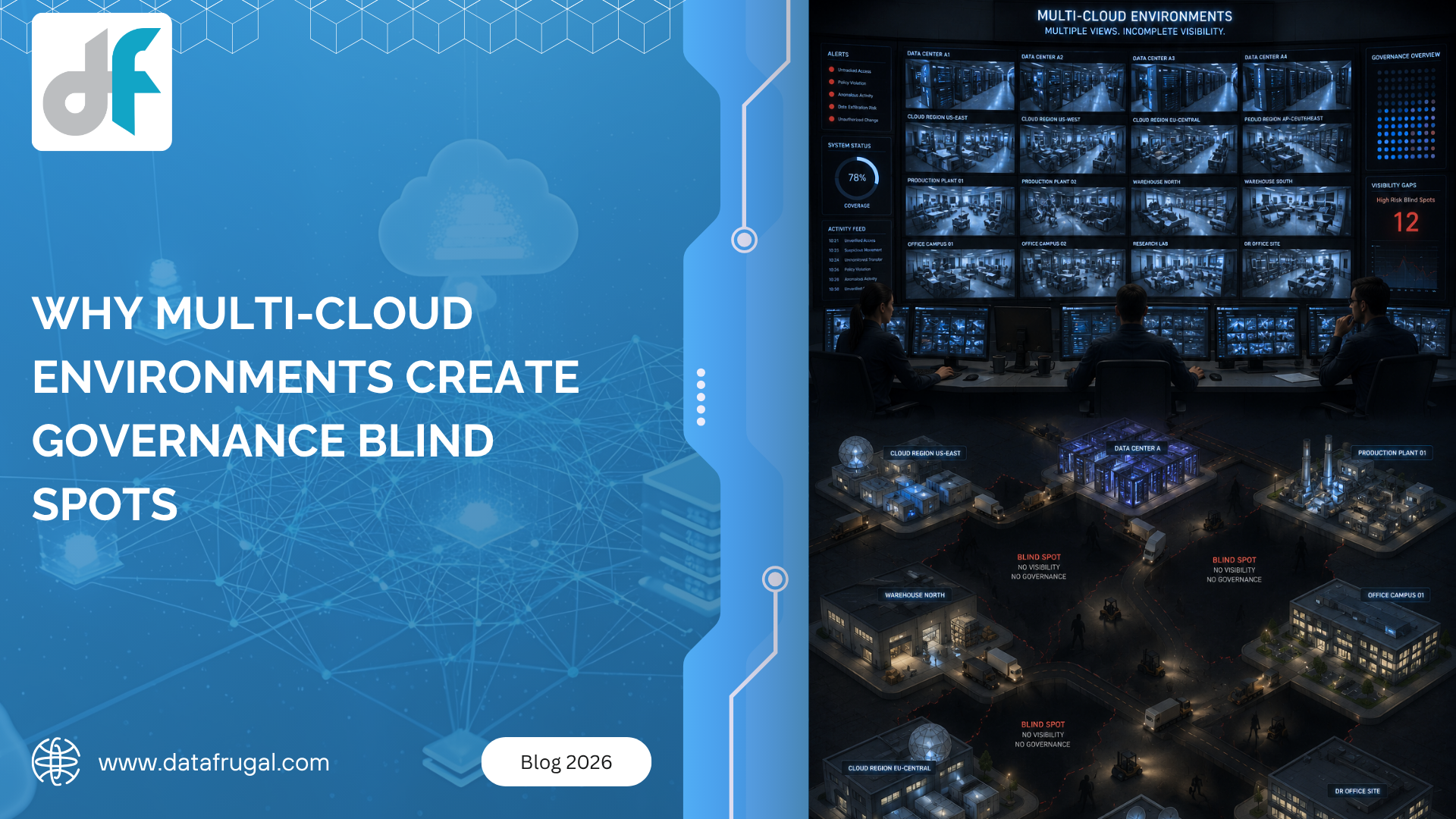
Task: Click the lower circular node on the divider line
Action: pyautogui.click(x=775, y=579)
